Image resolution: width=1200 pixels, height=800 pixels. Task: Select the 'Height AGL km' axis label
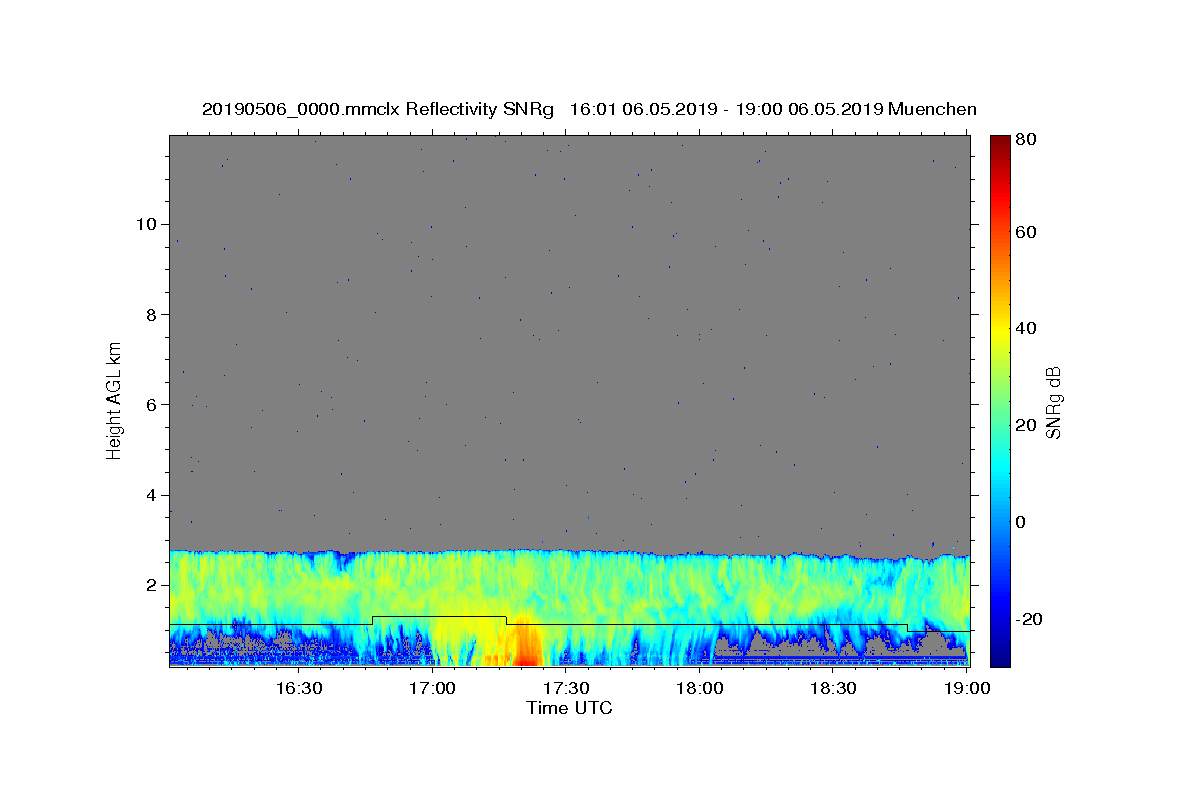(x=114, y=400)
